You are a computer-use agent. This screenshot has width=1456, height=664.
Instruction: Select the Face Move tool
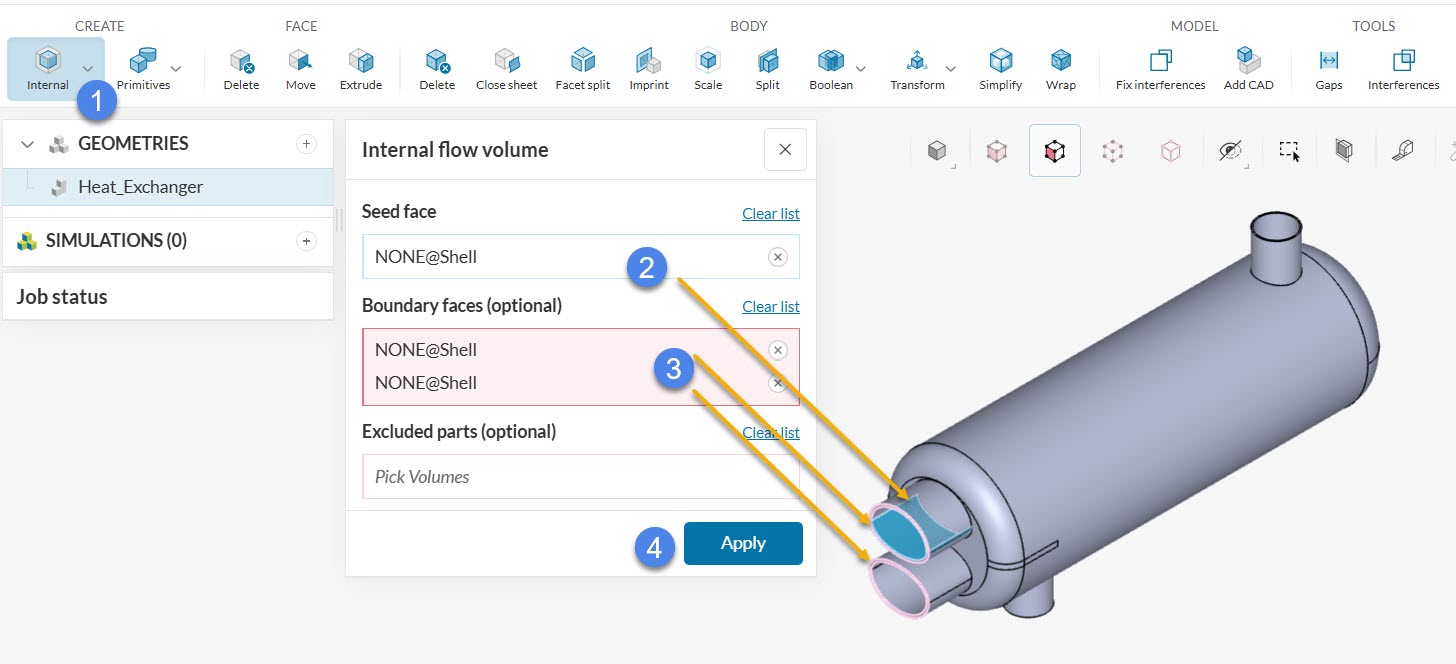point(300,69)
